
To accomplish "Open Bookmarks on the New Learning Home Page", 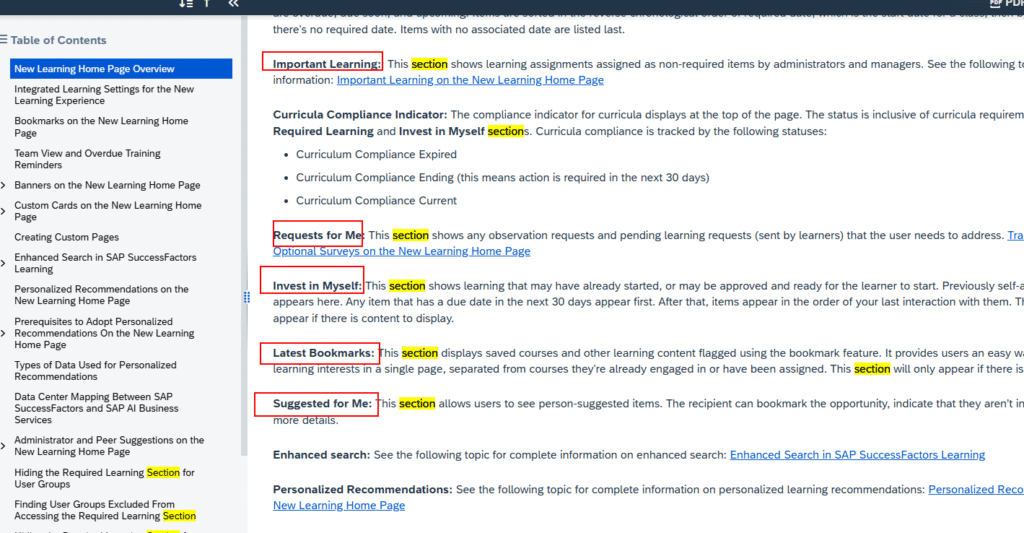I will coord(100,127).
